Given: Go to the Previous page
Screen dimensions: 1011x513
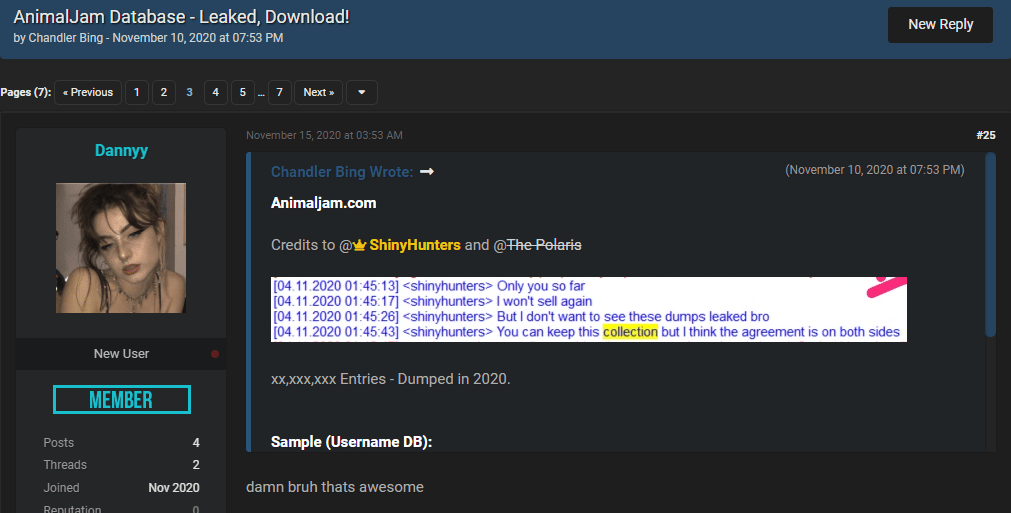Looking at the screenshot, I should (x=88, y=92).
